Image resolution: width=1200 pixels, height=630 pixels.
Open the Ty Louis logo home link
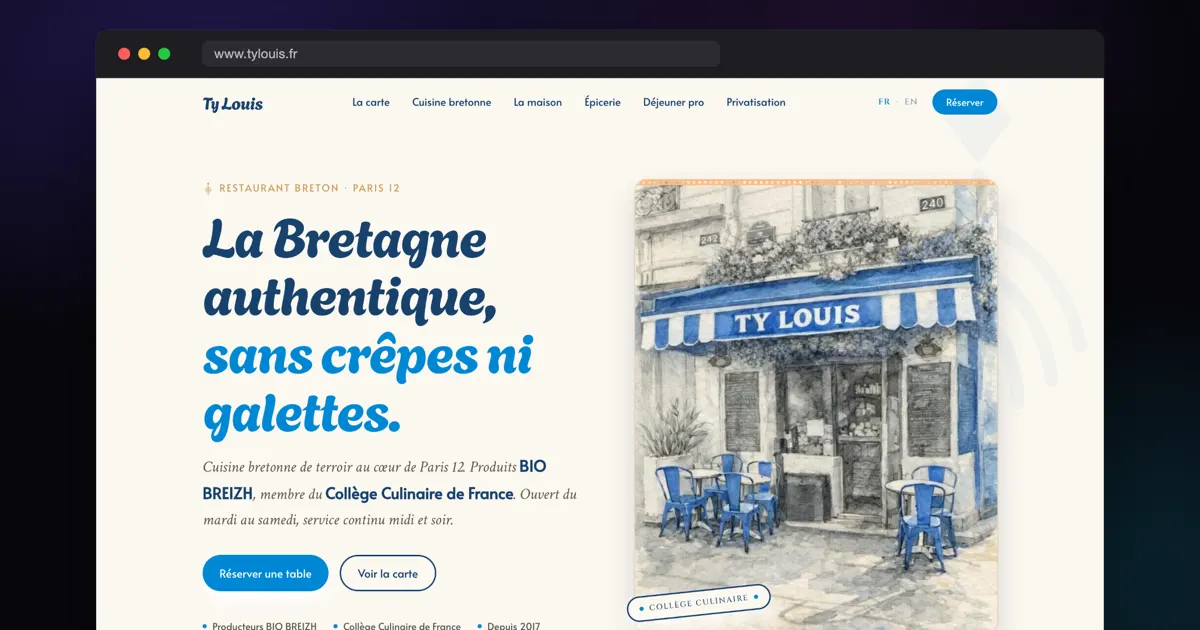tap(232, 103)
